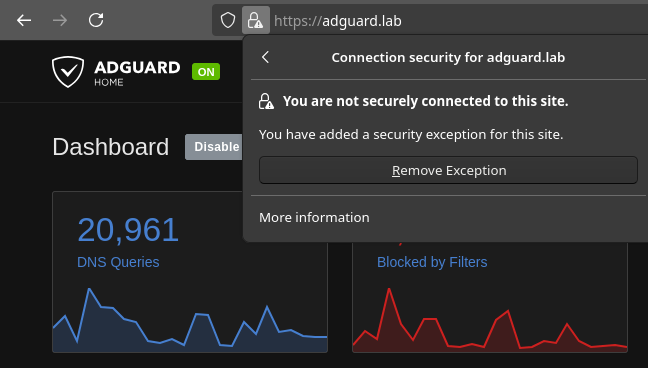Click the Disable protection button

(214, 147)
